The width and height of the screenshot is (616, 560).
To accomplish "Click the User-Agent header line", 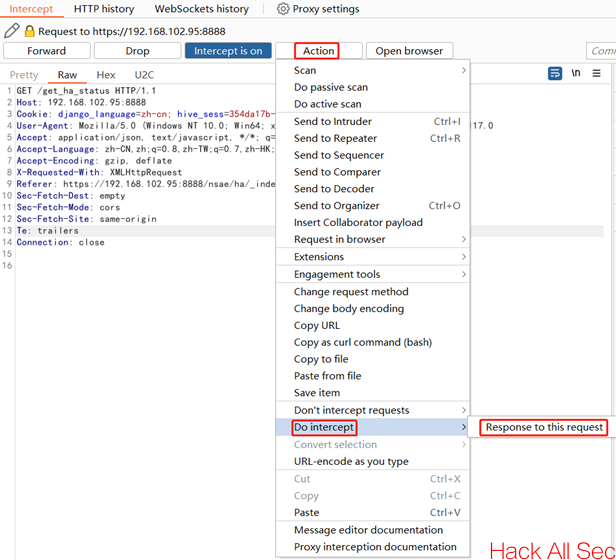I will 145,126.
